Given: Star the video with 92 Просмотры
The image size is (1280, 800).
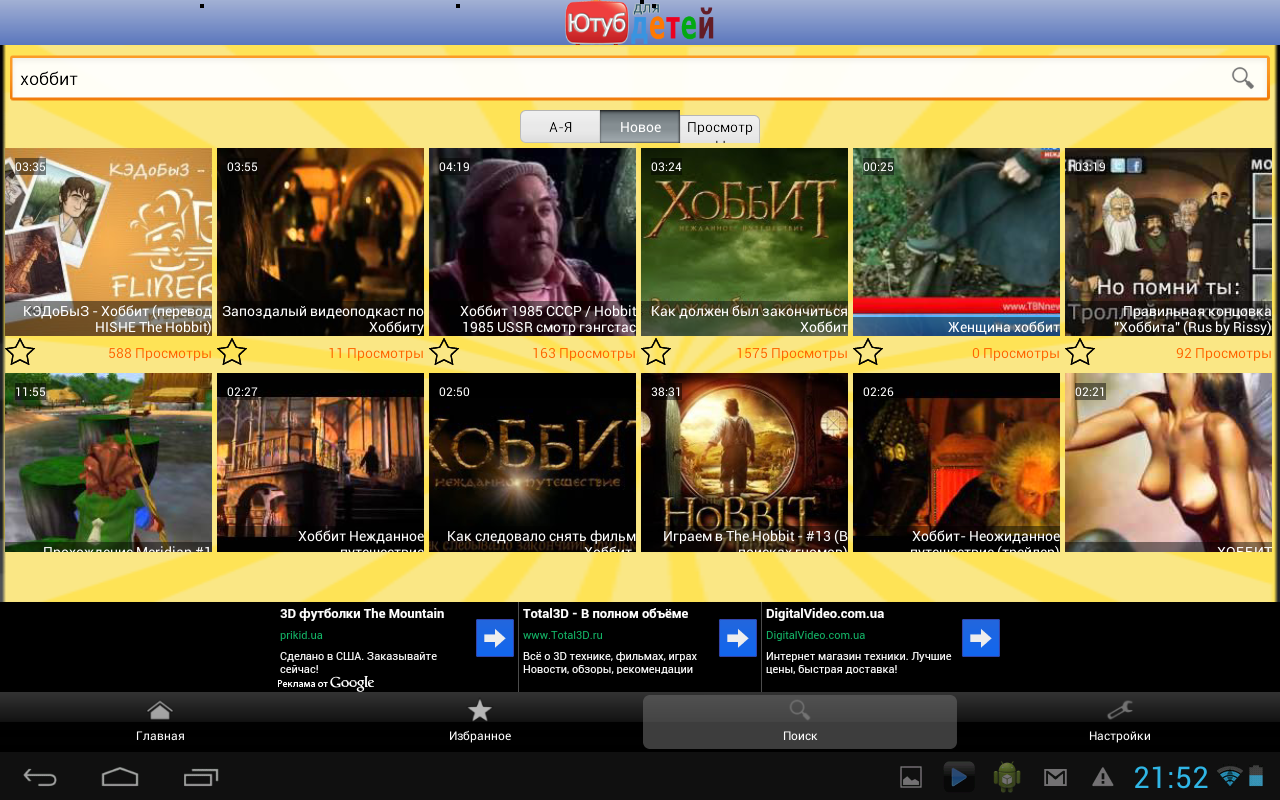Looking at the screenshot, I should pos(1080,352).
